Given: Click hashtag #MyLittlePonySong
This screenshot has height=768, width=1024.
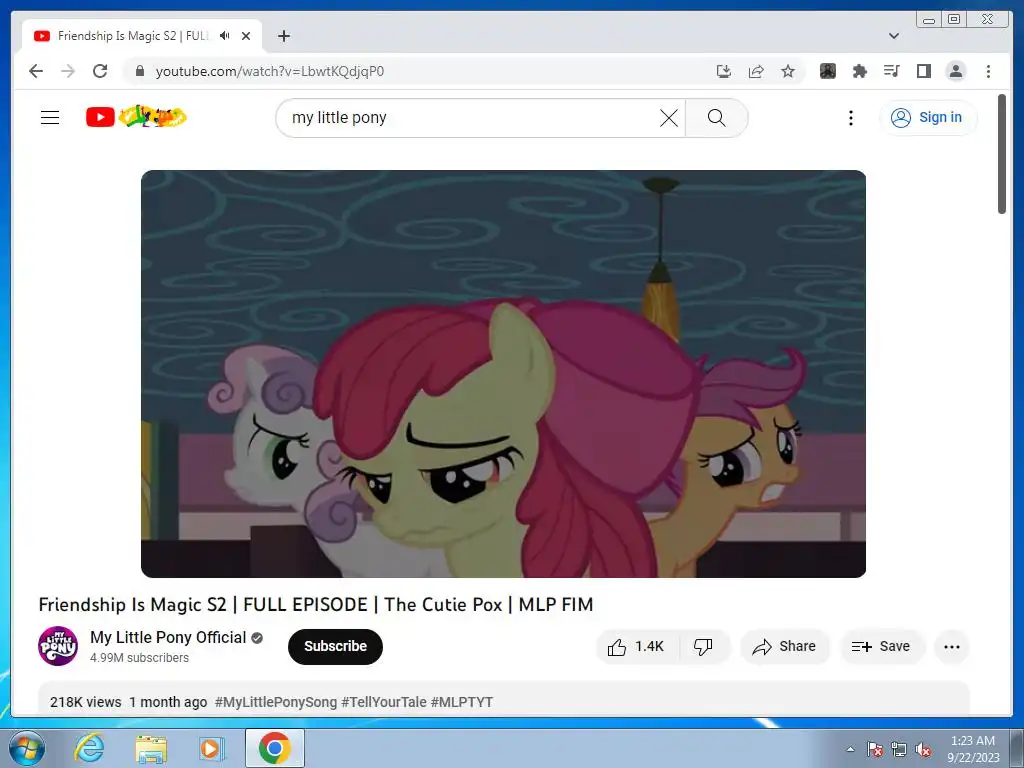Looking at the screenshot, I should (x=276, y=702).
